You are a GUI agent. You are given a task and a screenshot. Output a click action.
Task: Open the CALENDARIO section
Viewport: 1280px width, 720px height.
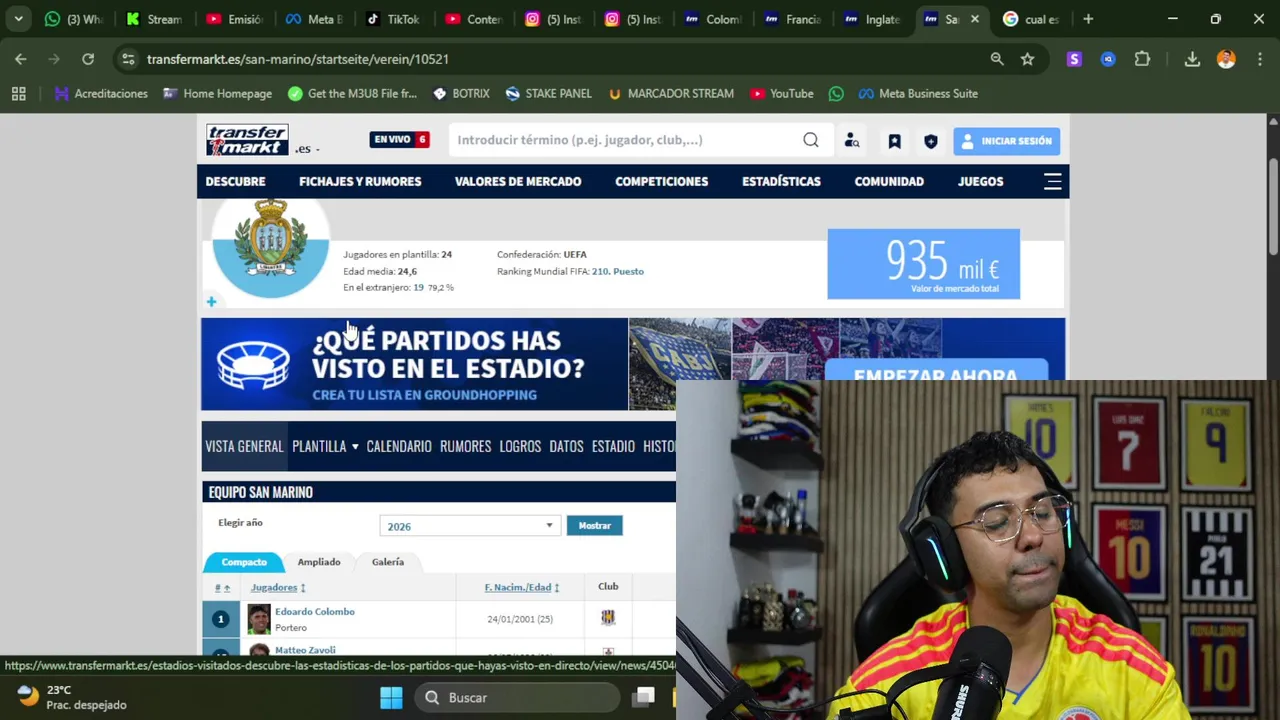pyautogui.click(x=399, y=446)
